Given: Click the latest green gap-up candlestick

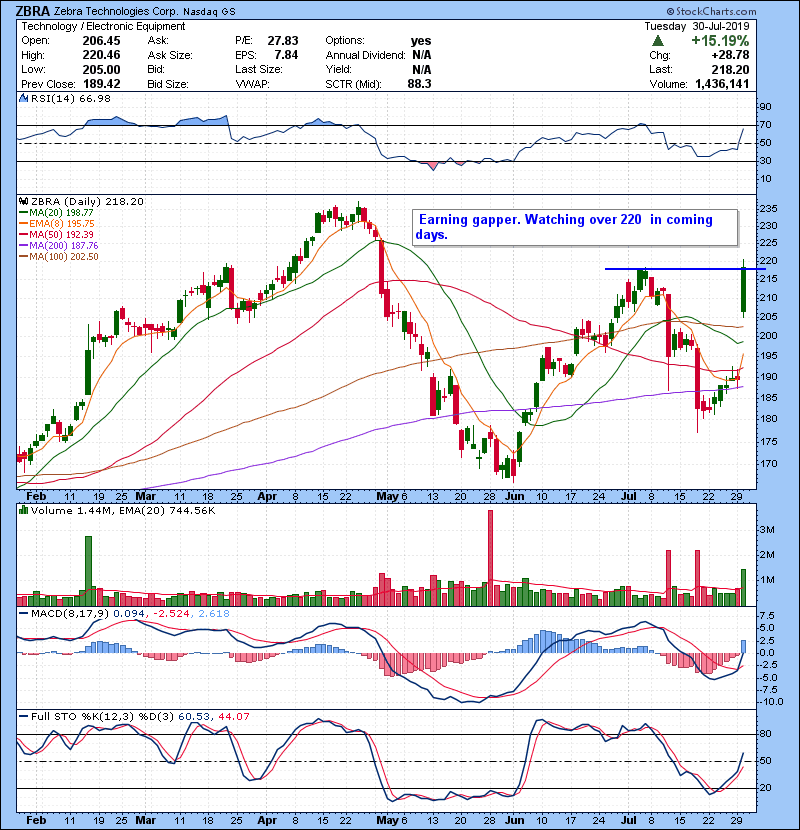Looking at the screenshot, I should click(x=743, y=288).
